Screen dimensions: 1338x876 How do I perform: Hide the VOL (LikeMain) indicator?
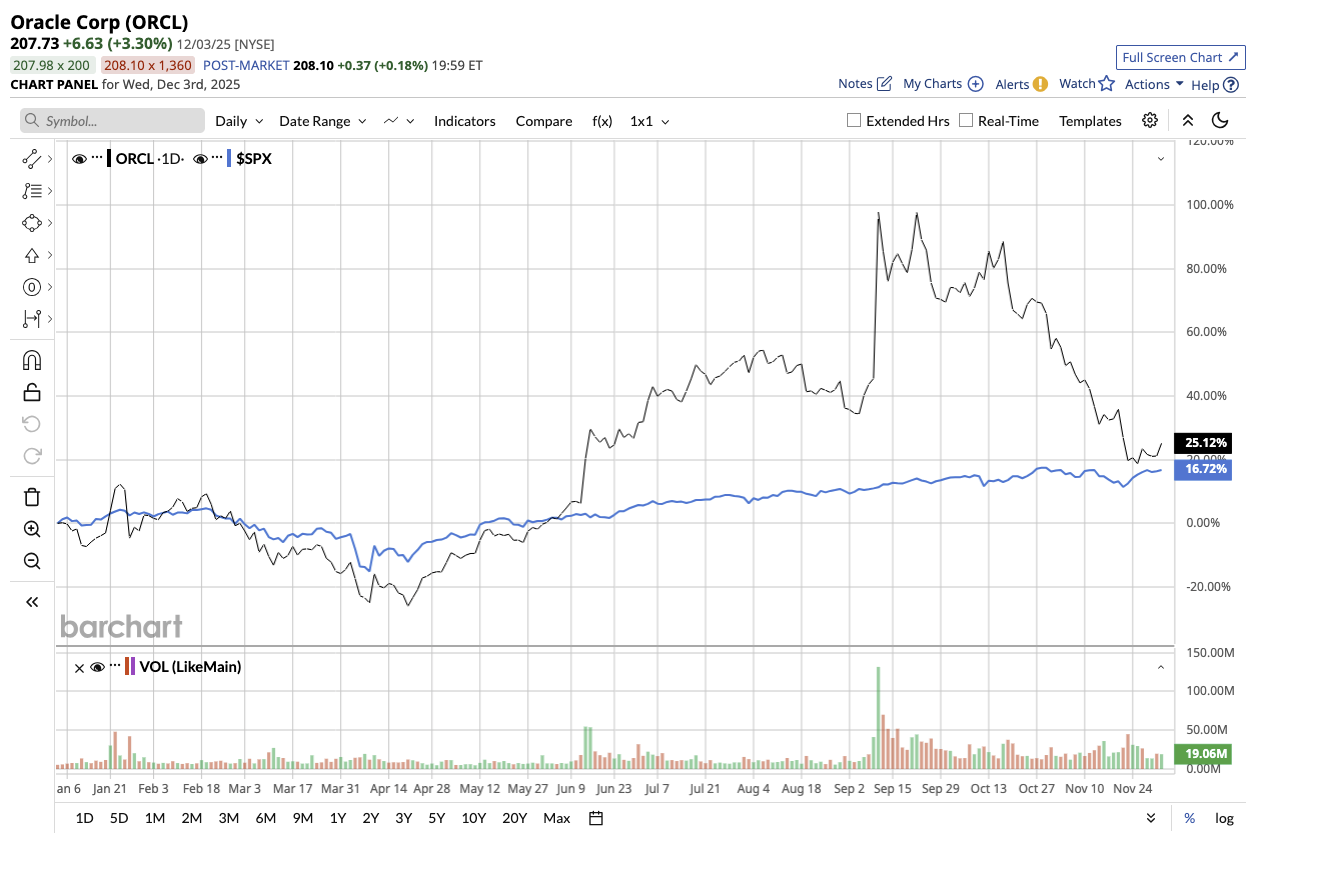tap(97, 667)
